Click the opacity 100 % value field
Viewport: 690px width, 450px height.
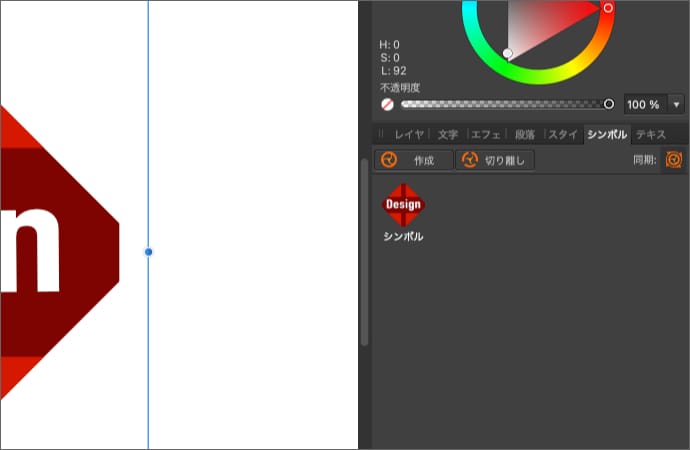tap(645, 104)
